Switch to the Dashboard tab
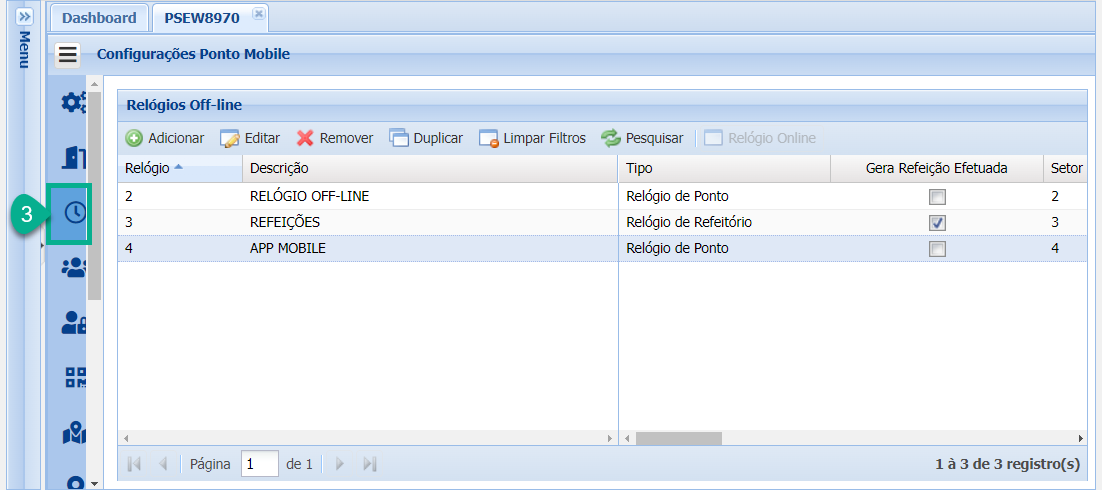The width and height of the screenshot is (1102, 490). pyautogui.click(x=99, y=18)
